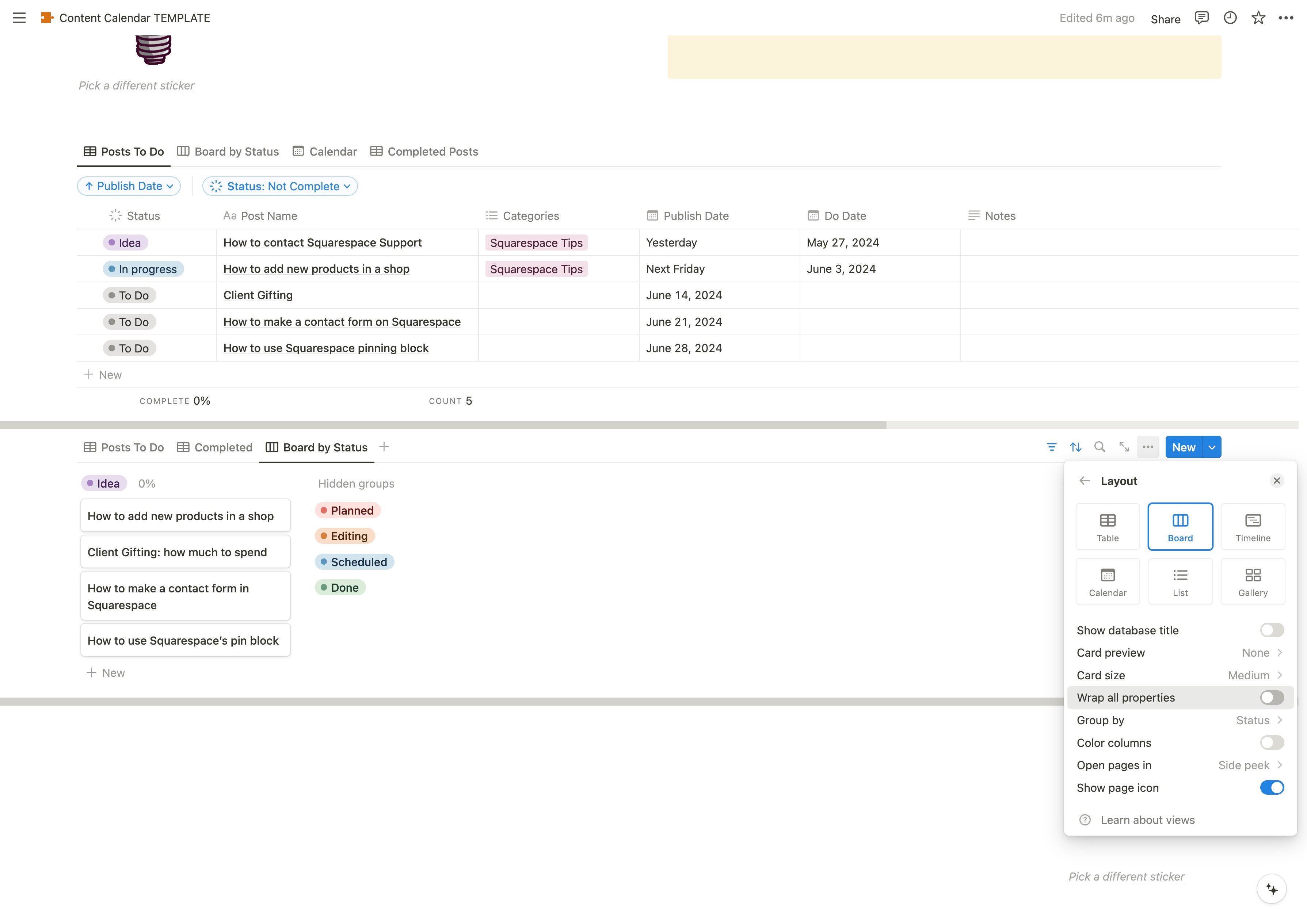The height and width of the screenshot is (924, 1307).
Task: Click the database sort arrows icon
Action: (1075, 447)
